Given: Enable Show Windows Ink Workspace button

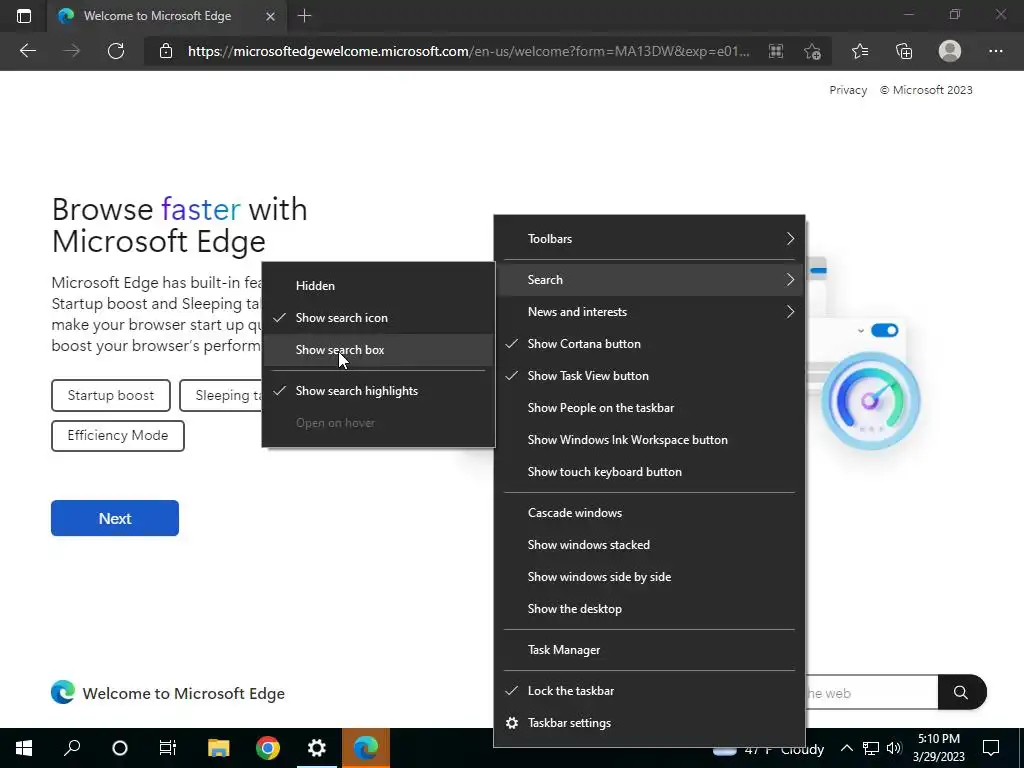Looking at the screenshot, I should pos(649,440).
